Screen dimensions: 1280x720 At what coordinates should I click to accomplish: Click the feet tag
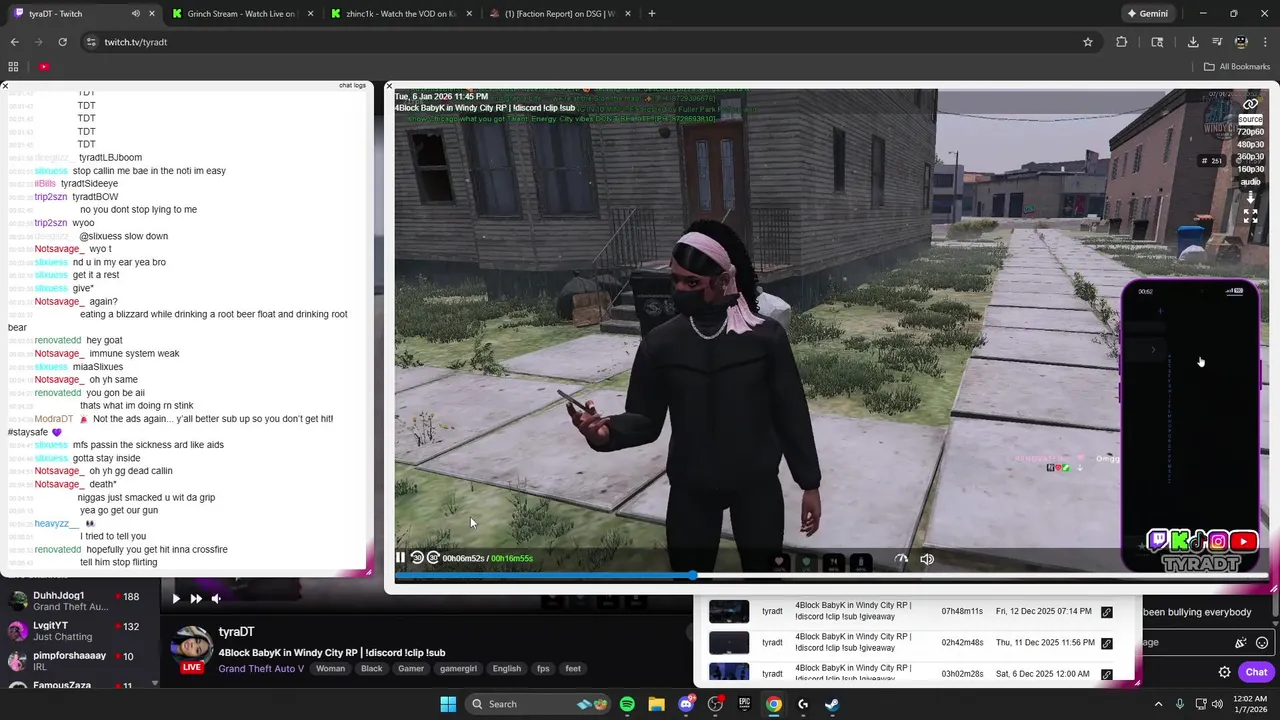click(x=573, y=668)
